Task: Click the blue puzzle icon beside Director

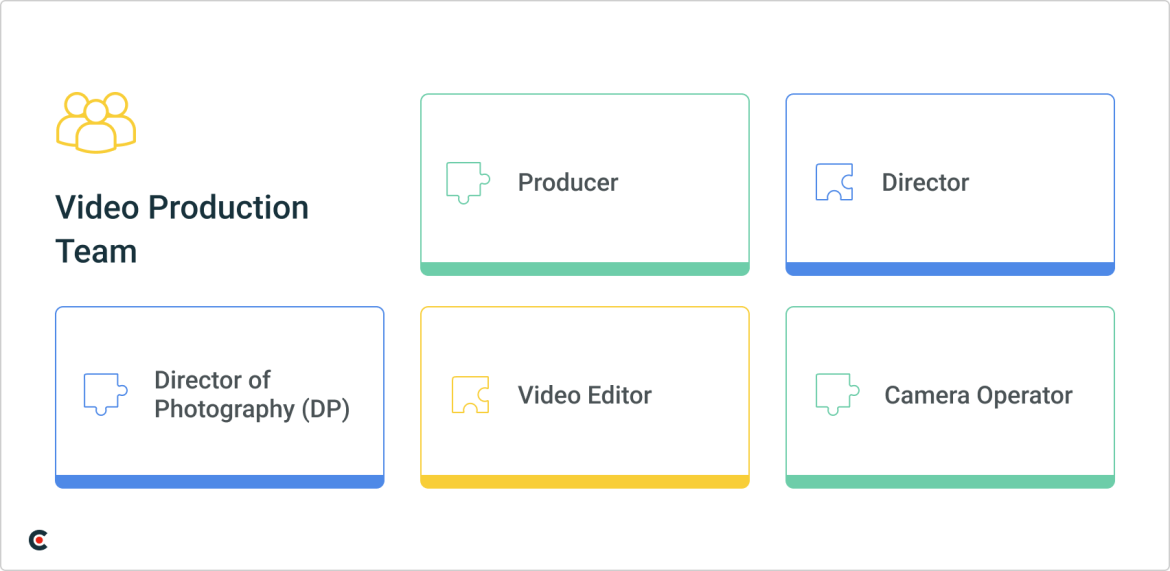Action: click(x=834, y=183)
